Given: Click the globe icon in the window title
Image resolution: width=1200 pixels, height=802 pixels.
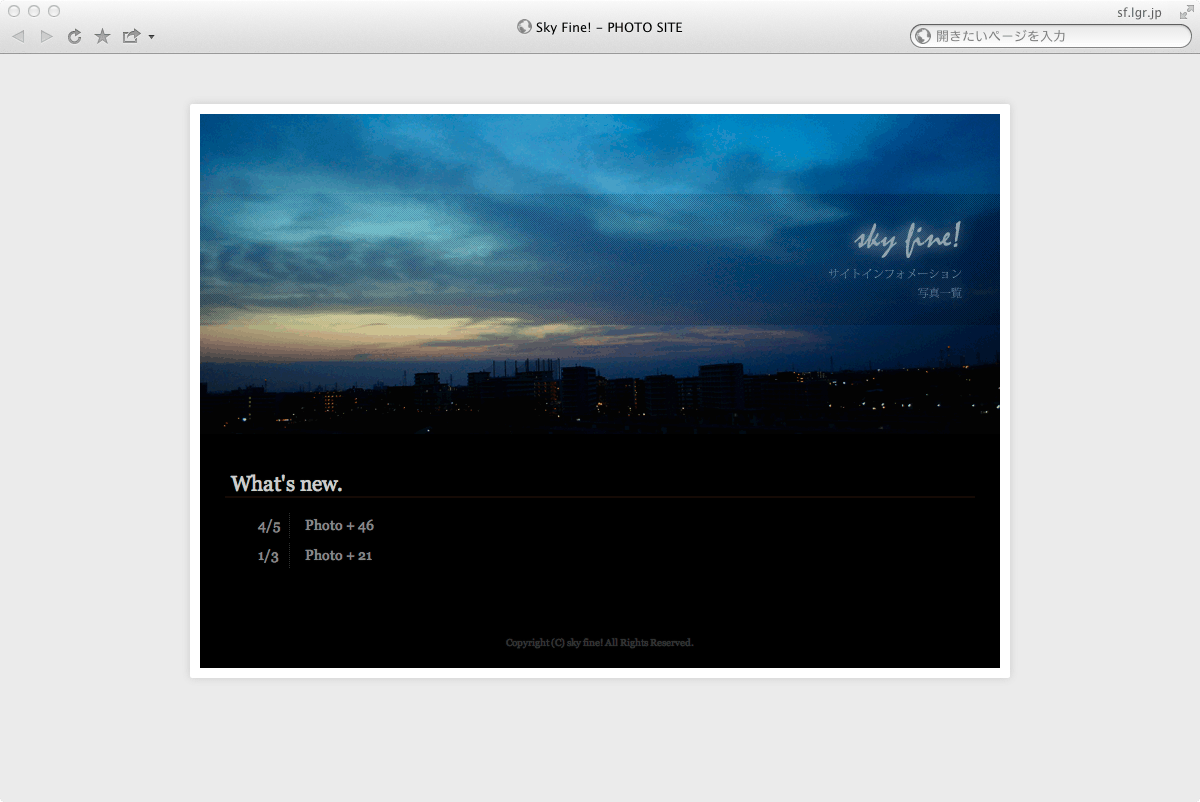Looking at the screenshot, I should 524,27.
